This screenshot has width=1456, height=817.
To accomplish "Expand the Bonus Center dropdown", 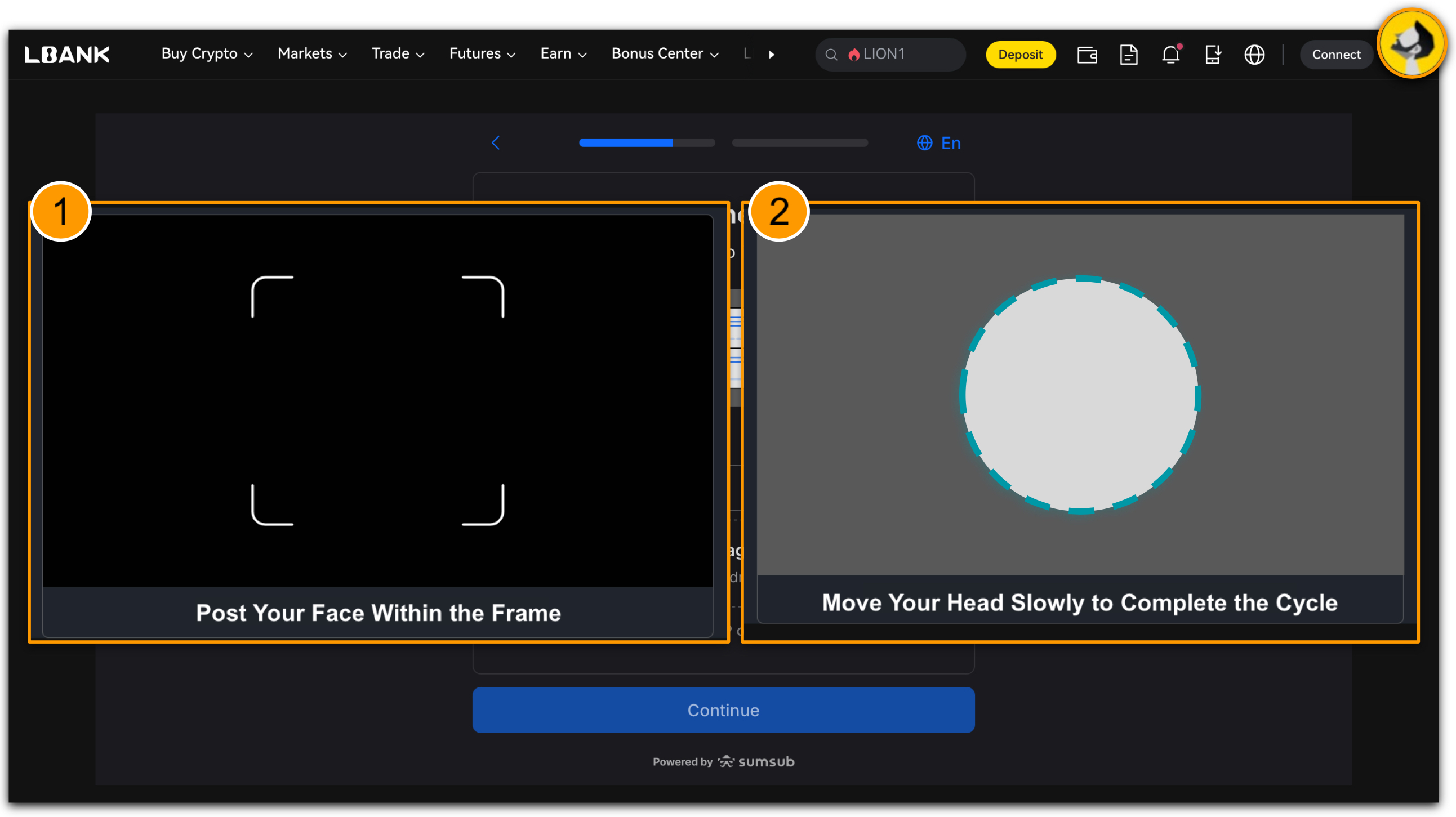I will click(x=665, y=54).
